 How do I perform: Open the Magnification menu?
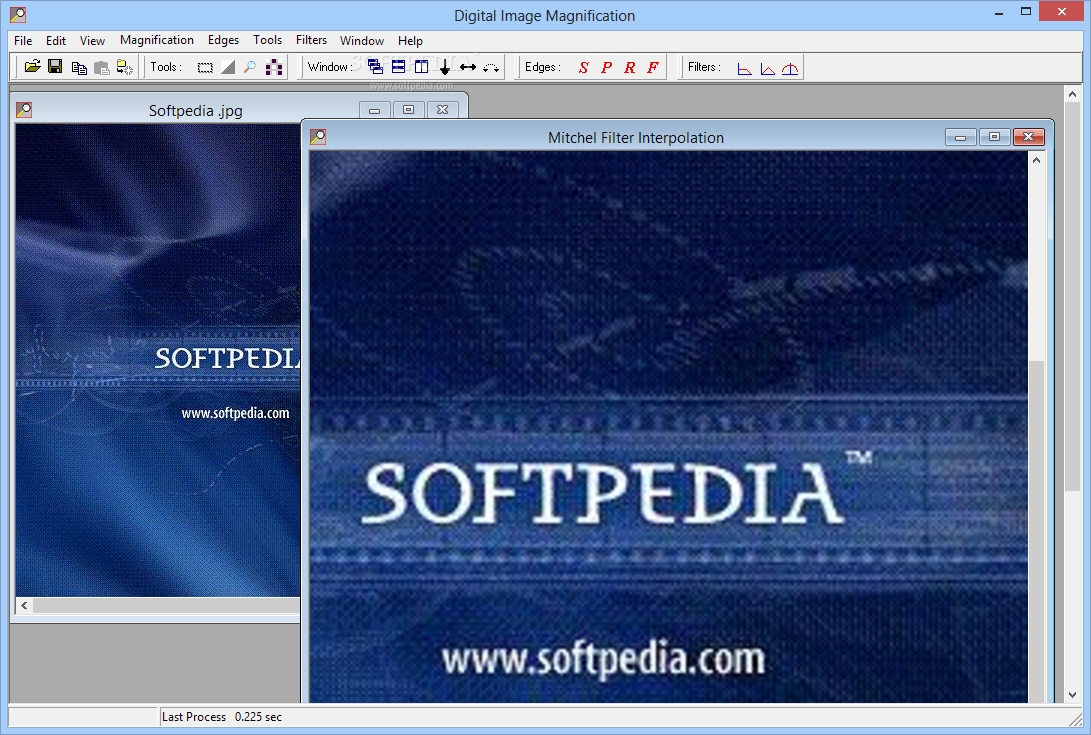pos(156,40)
